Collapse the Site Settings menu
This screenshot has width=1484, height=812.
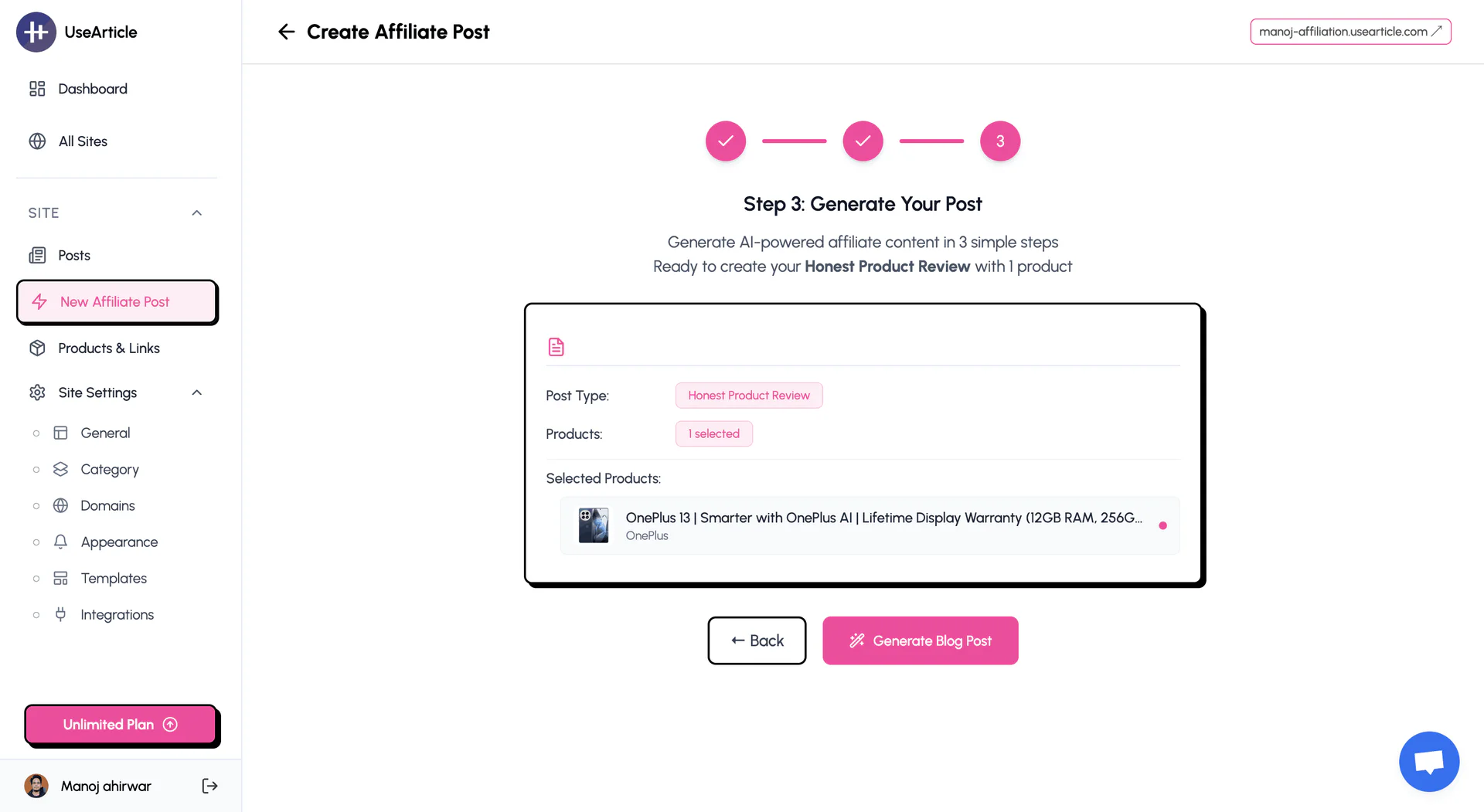point(196,392)
